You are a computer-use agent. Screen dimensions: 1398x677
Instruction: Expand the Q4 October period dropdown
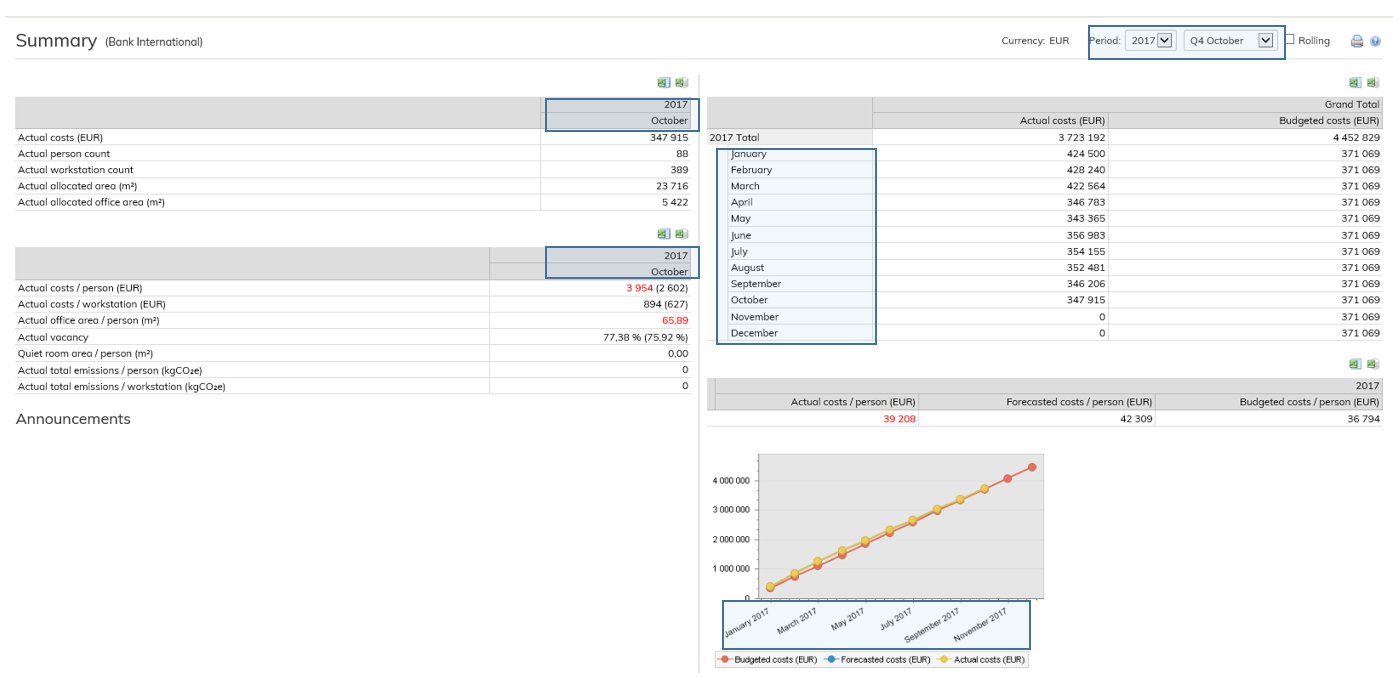[x=1230, y=41]
